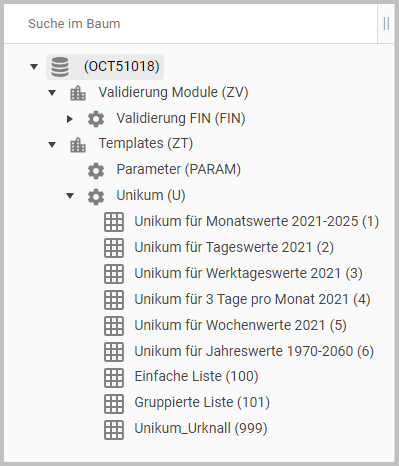Click the building icon beside Templates (ZT)

tap(78, 145)
